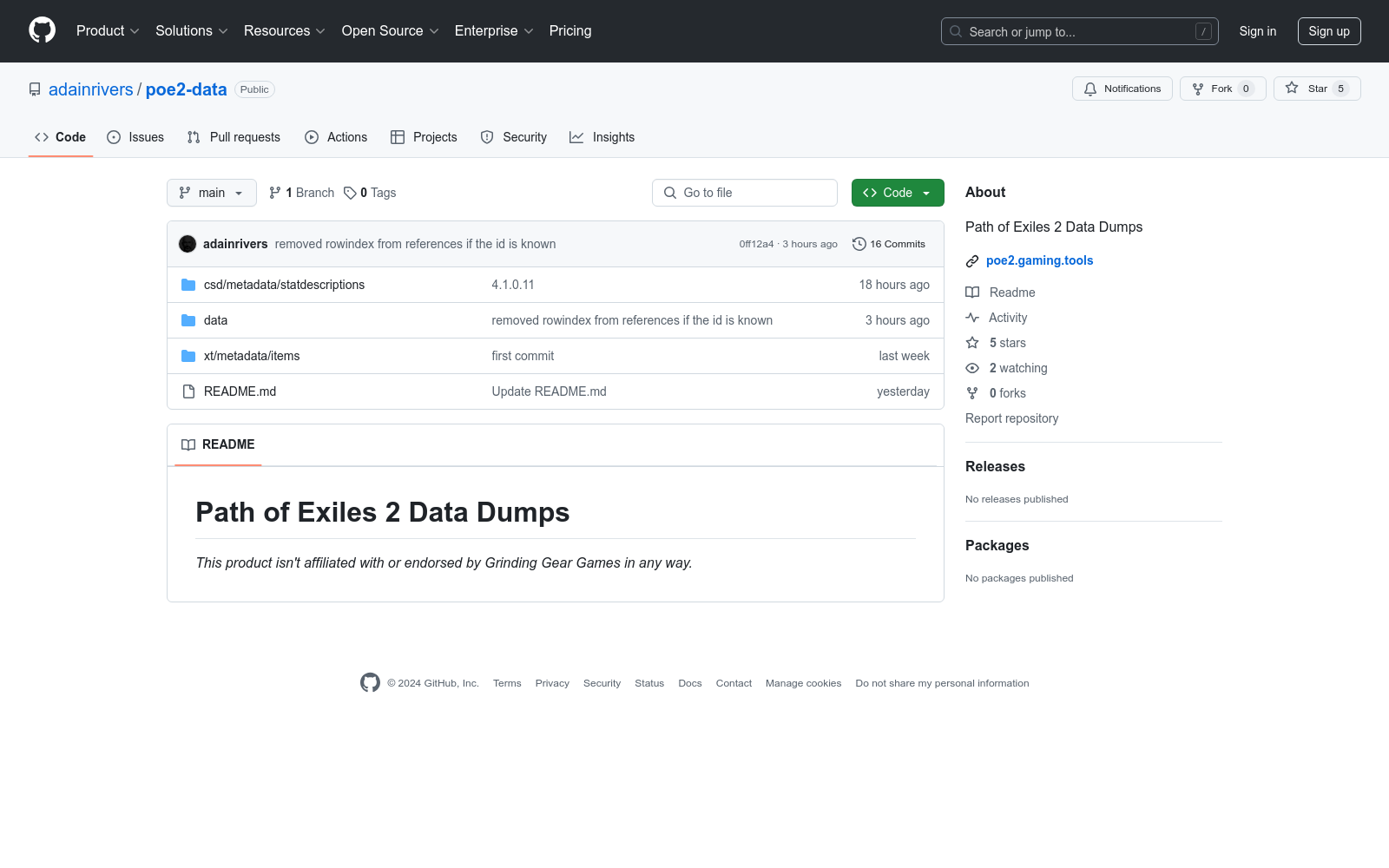Click Report repository link
Screen dimensions: 1389x868
coord(1012,418)
